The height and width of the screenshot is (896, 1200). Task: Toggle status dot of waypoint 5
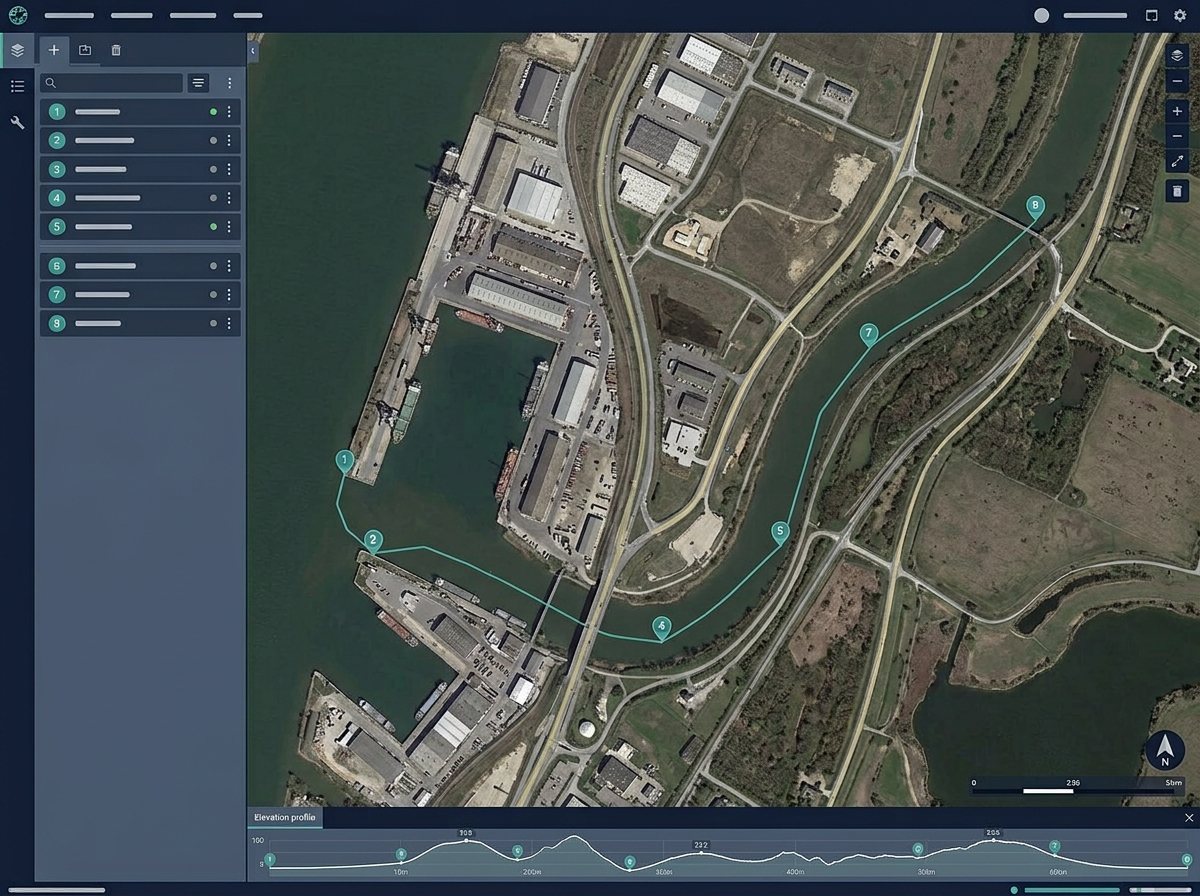coord(213,227)
